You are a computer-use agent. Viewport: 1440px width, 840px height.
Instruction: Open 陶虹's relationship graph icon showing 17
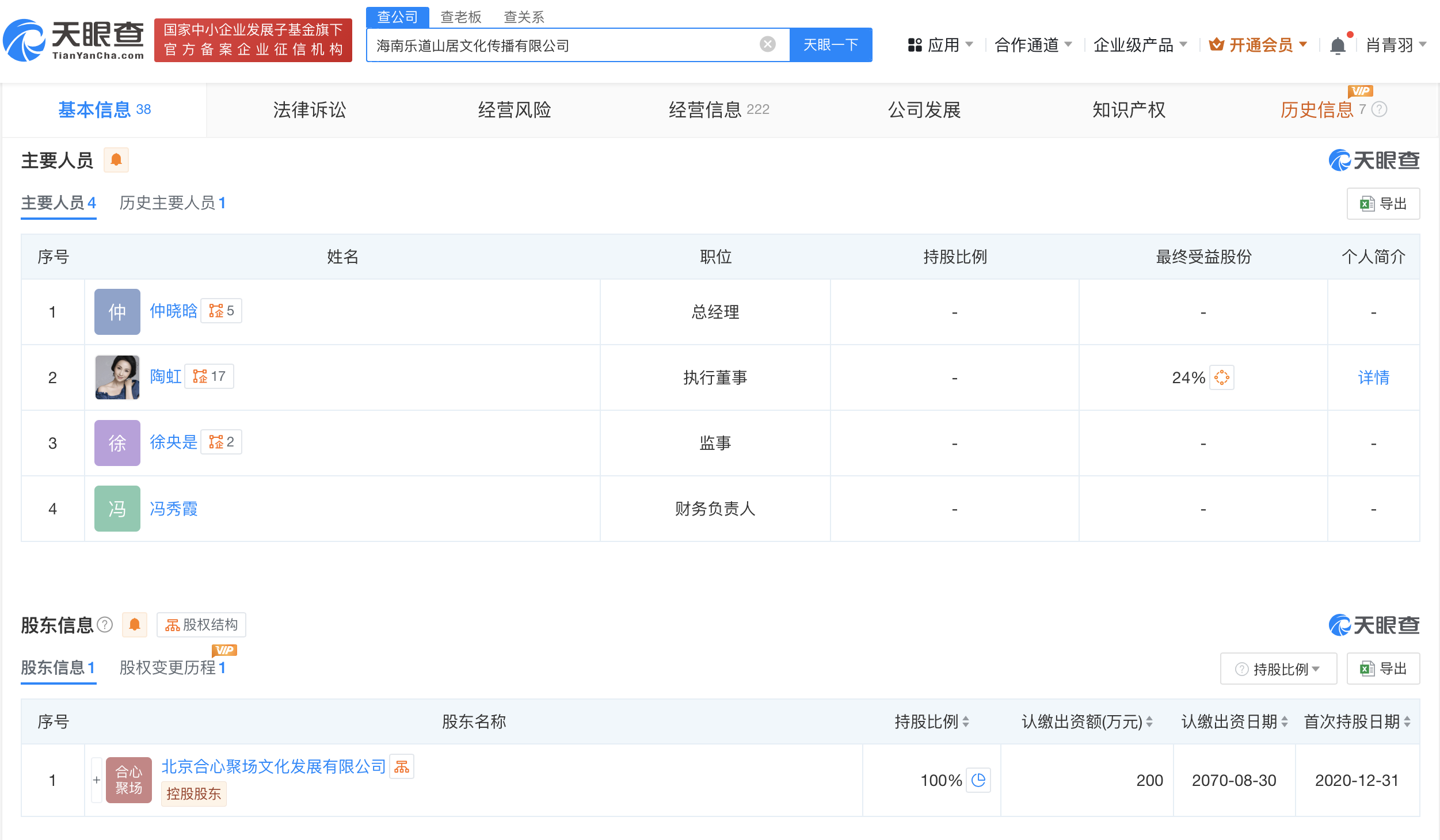coord(209,376)
